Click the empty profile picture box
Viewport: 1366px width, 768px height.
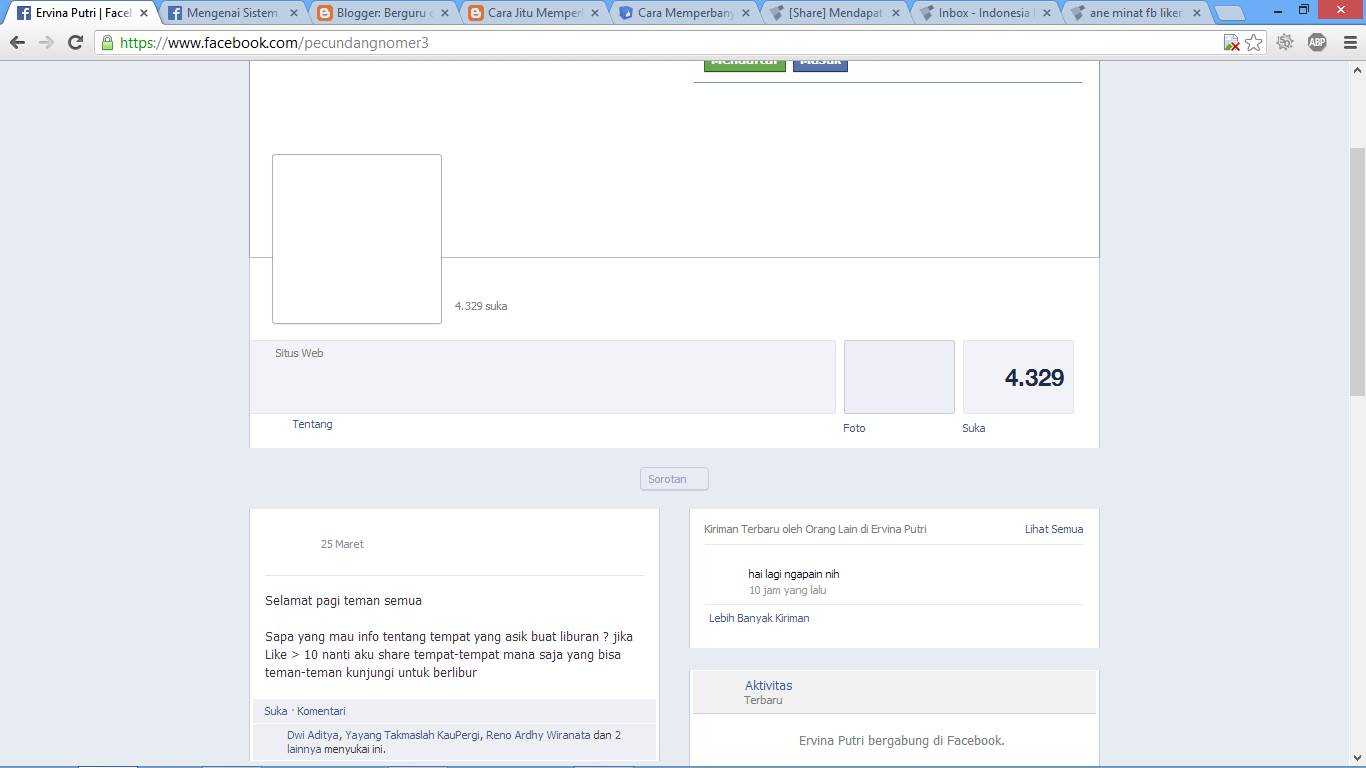point(357,239)
